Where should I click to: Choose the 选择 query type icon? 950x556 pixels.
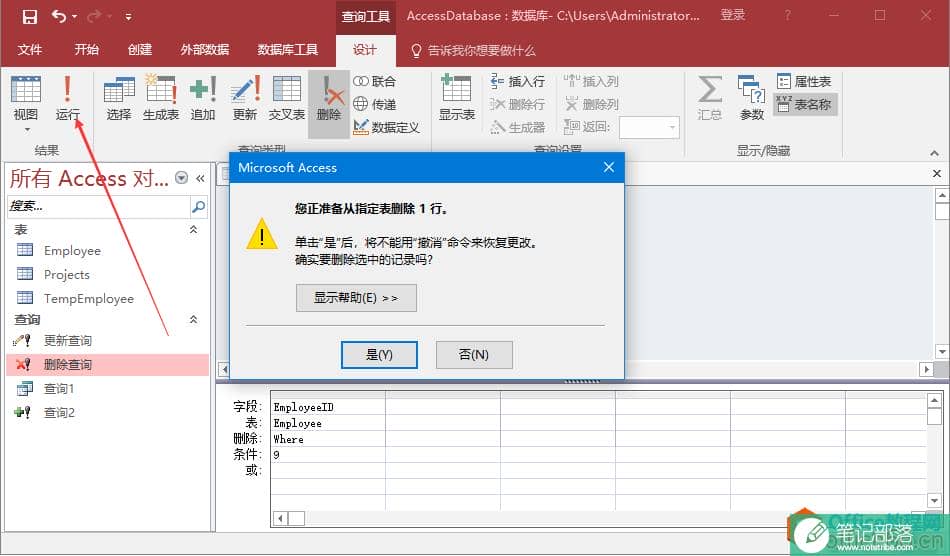pos(119,98)
